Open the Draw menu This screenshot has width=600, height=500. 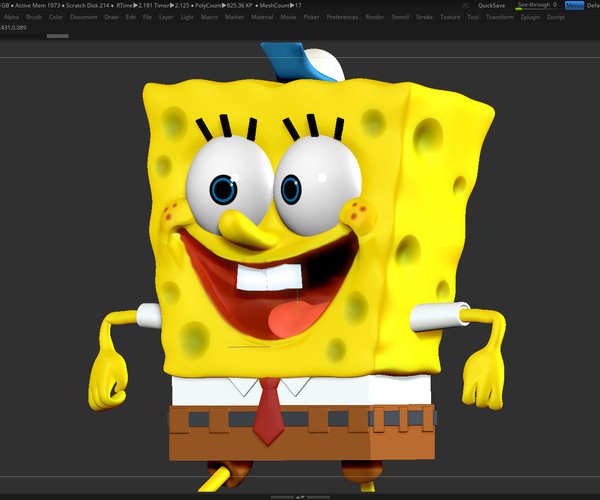112,17
